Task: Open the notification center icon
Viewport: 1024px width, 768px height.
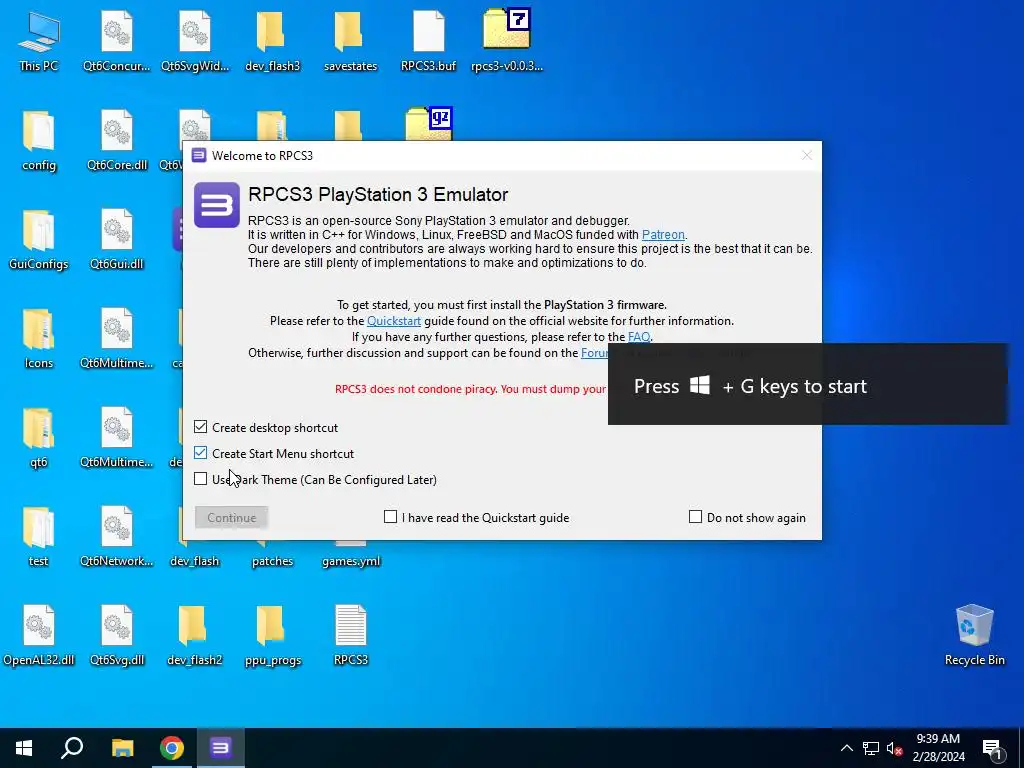Action: coord(992,748)
